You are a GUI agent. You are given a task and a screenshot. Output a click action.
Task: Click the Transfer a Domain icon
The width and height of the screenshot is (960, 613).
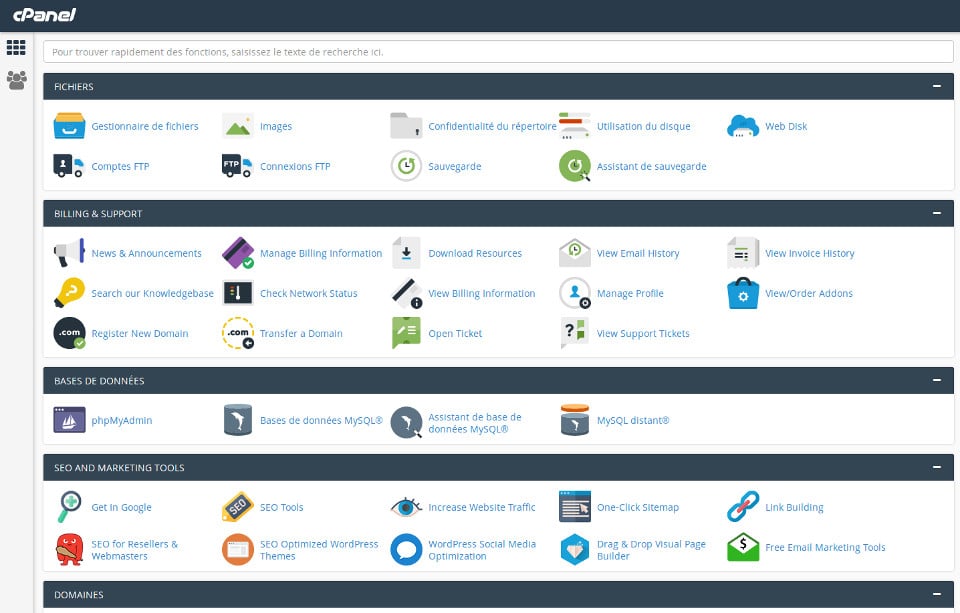(238, 333)
